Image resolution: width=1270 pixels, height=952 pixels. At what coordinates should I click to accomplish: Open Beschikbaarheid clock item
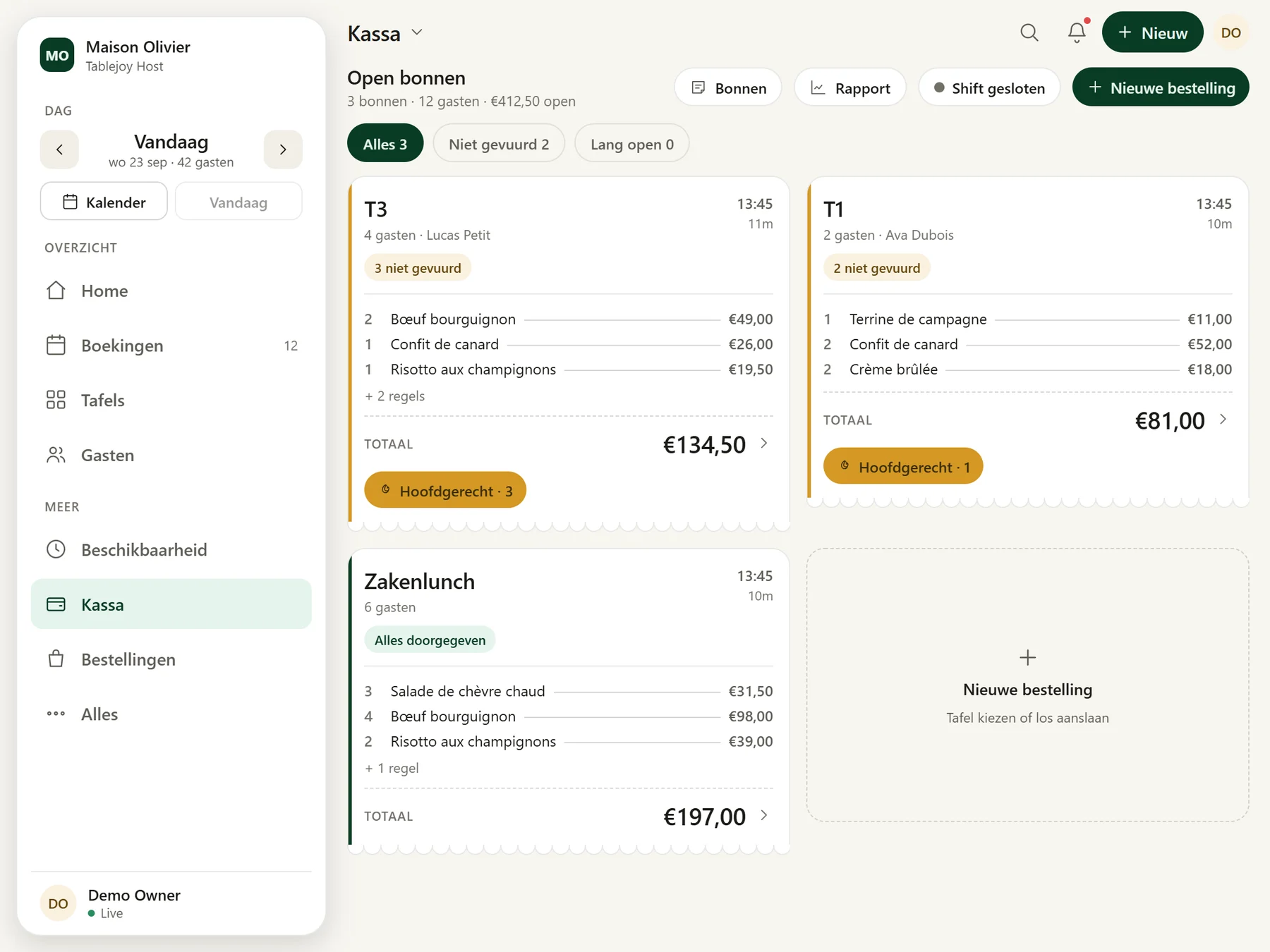[x=171, y=550]
